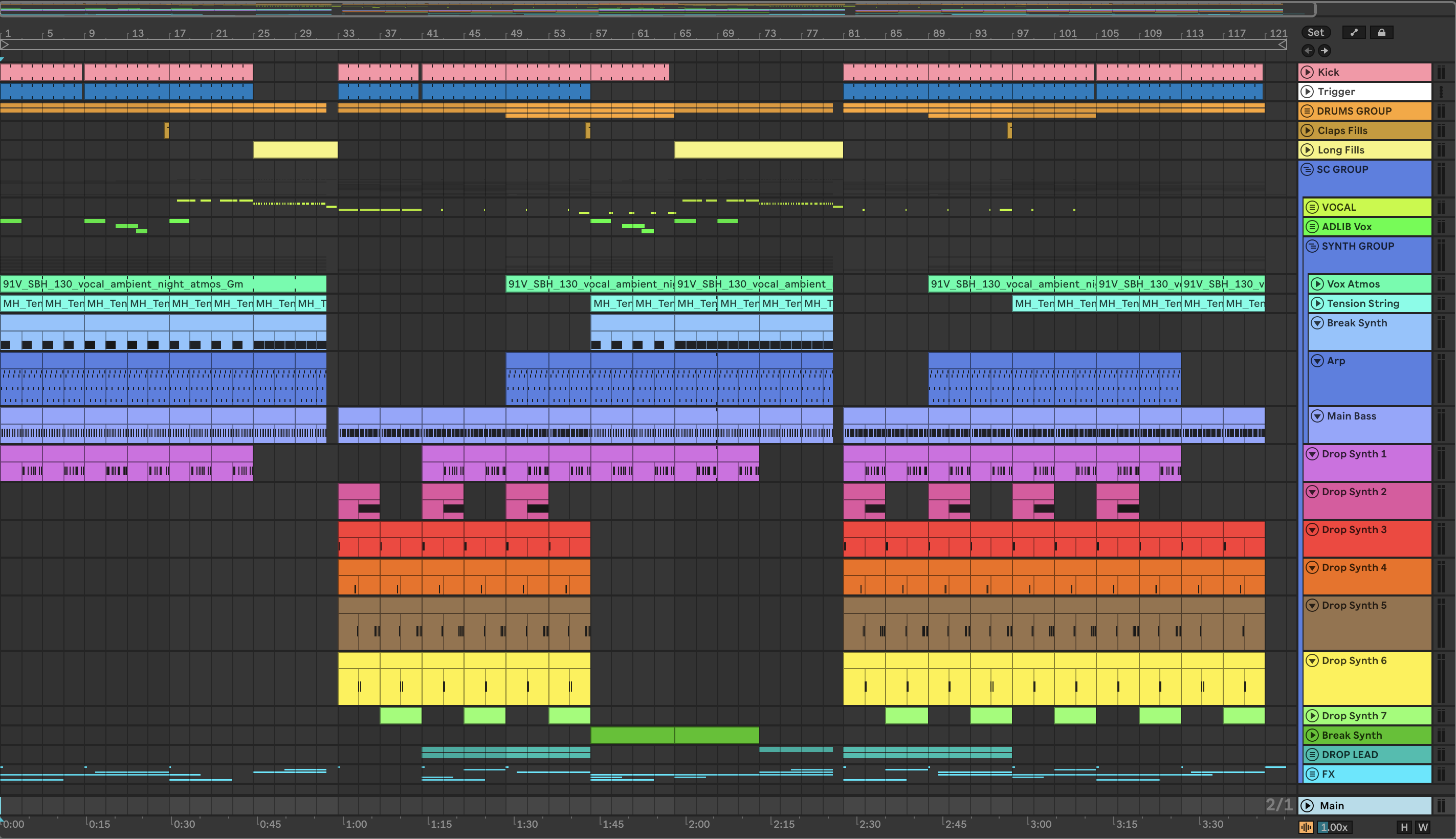Adjust the 1.00x playback speed field
Screen dimensions: 1456x839
coord(1333,827)
